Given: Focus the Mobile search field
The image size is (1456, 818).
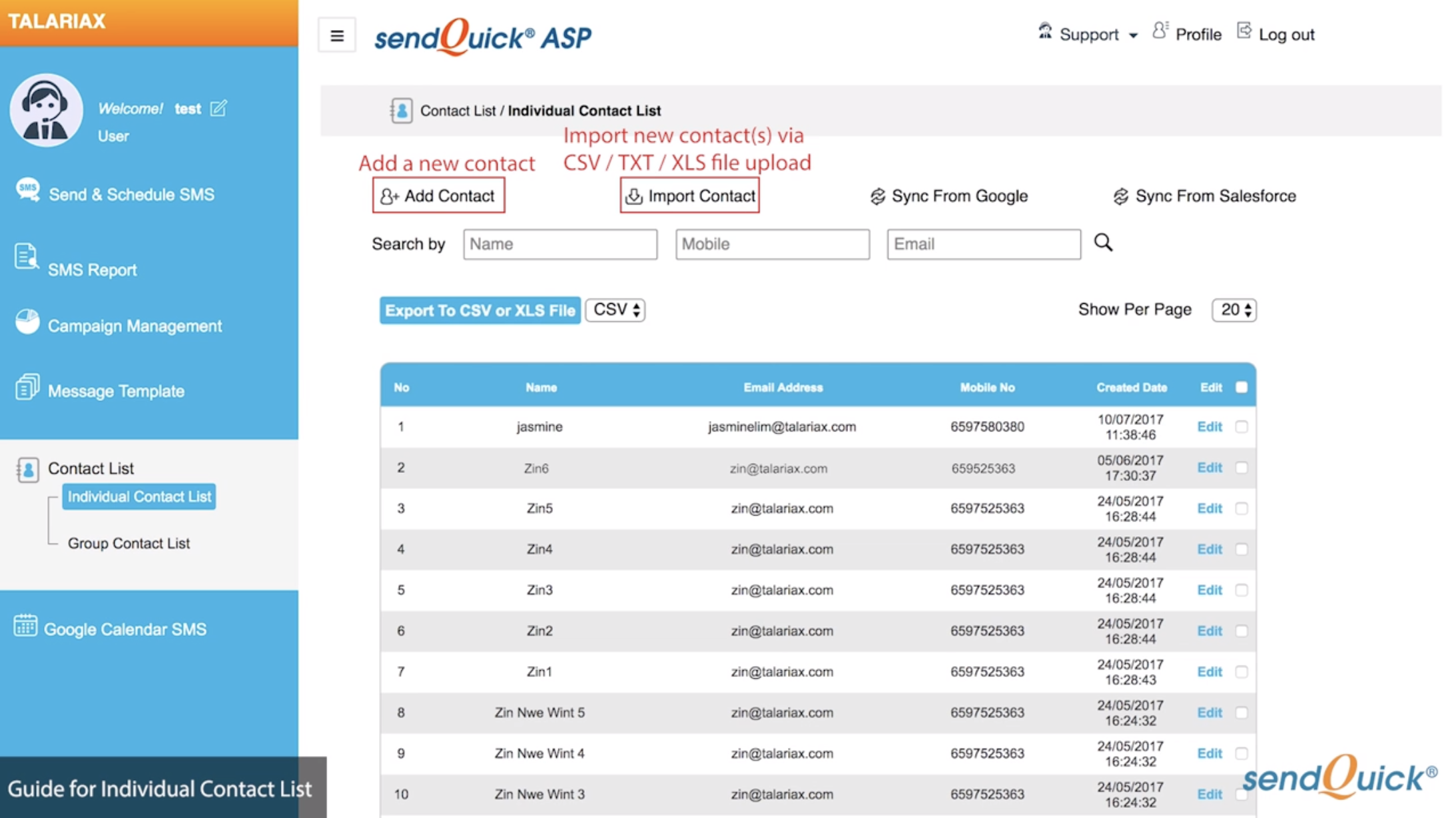Looking at the screenshot, I should [773, 244].
